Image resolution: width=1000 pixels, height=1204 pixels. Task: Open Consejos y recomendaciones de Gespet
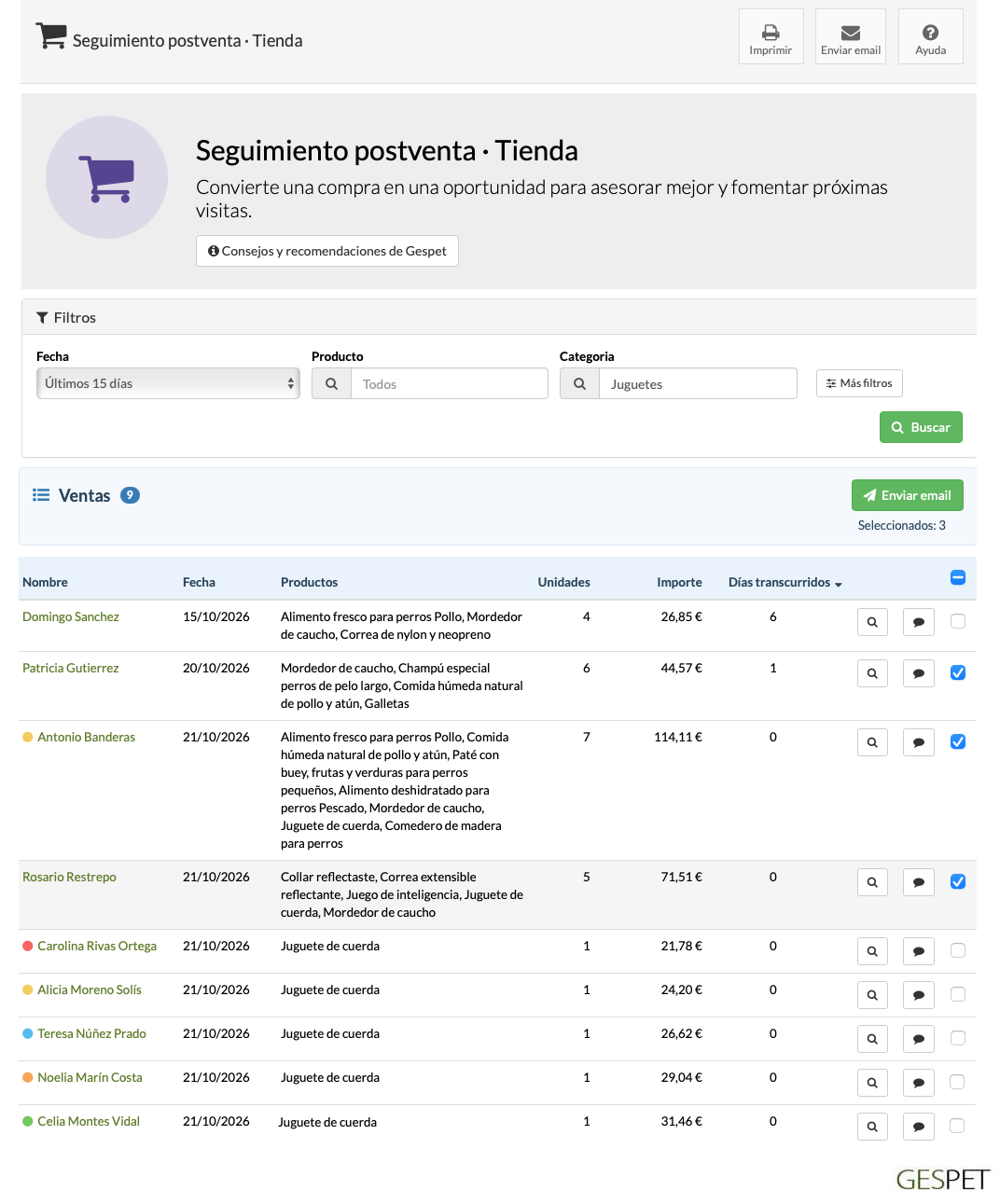[x=327, y=251]
